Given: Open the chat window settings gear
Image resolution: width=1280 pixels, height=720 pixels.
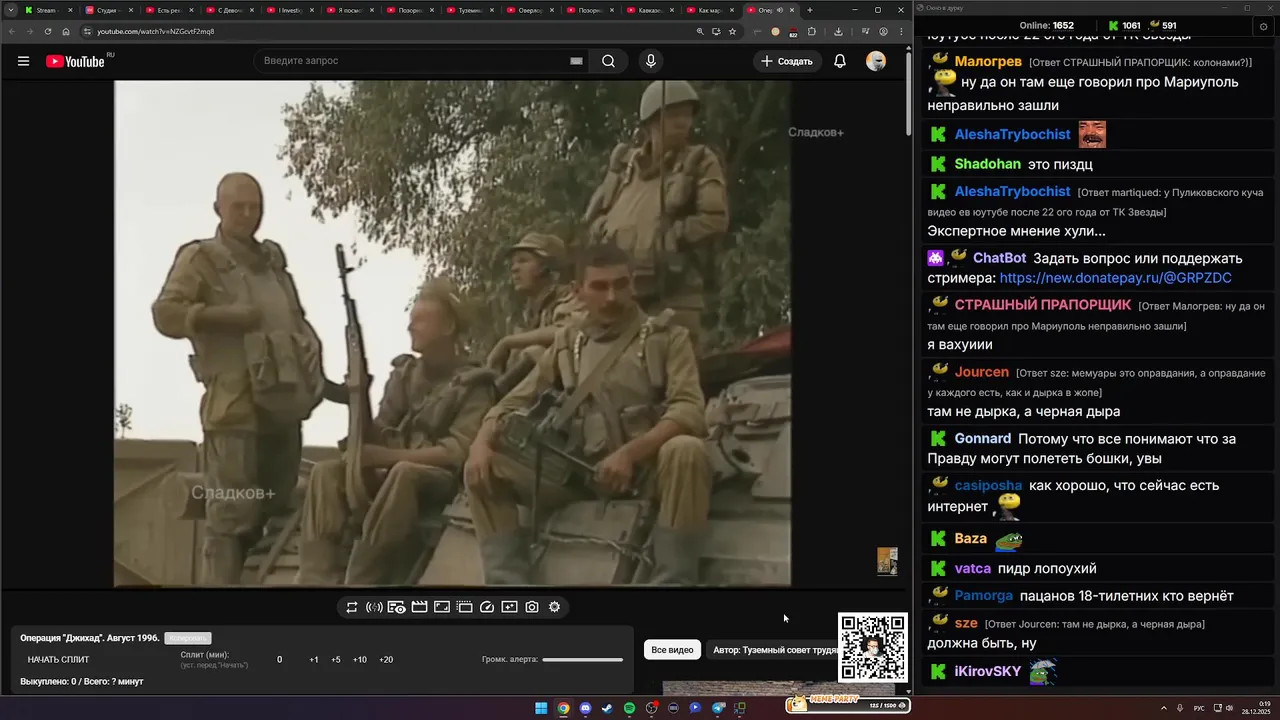Looking at the screenshot, I should (1263, 27).
